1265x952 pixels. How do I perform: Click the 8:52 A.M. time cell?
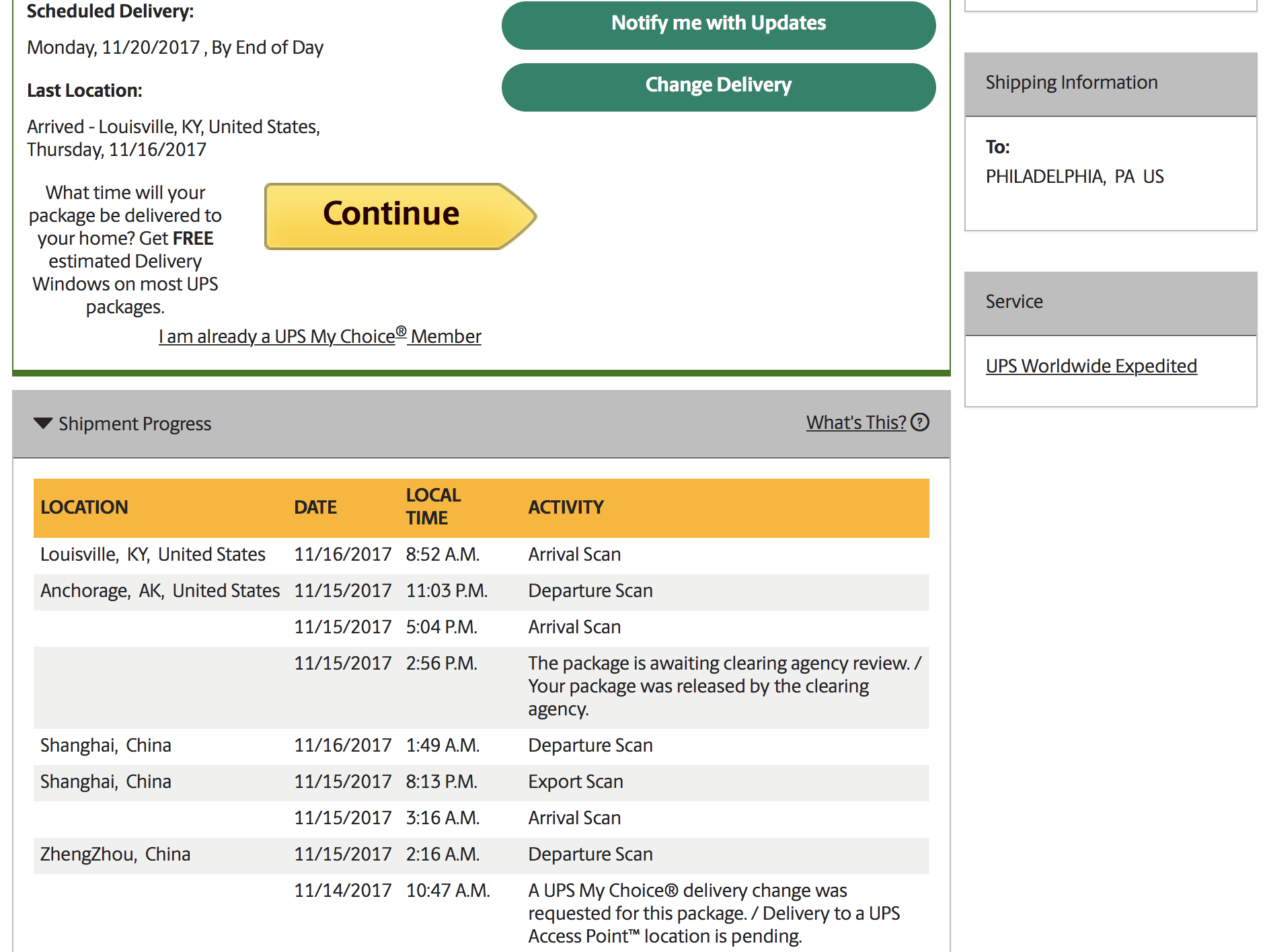coord(443,554)
